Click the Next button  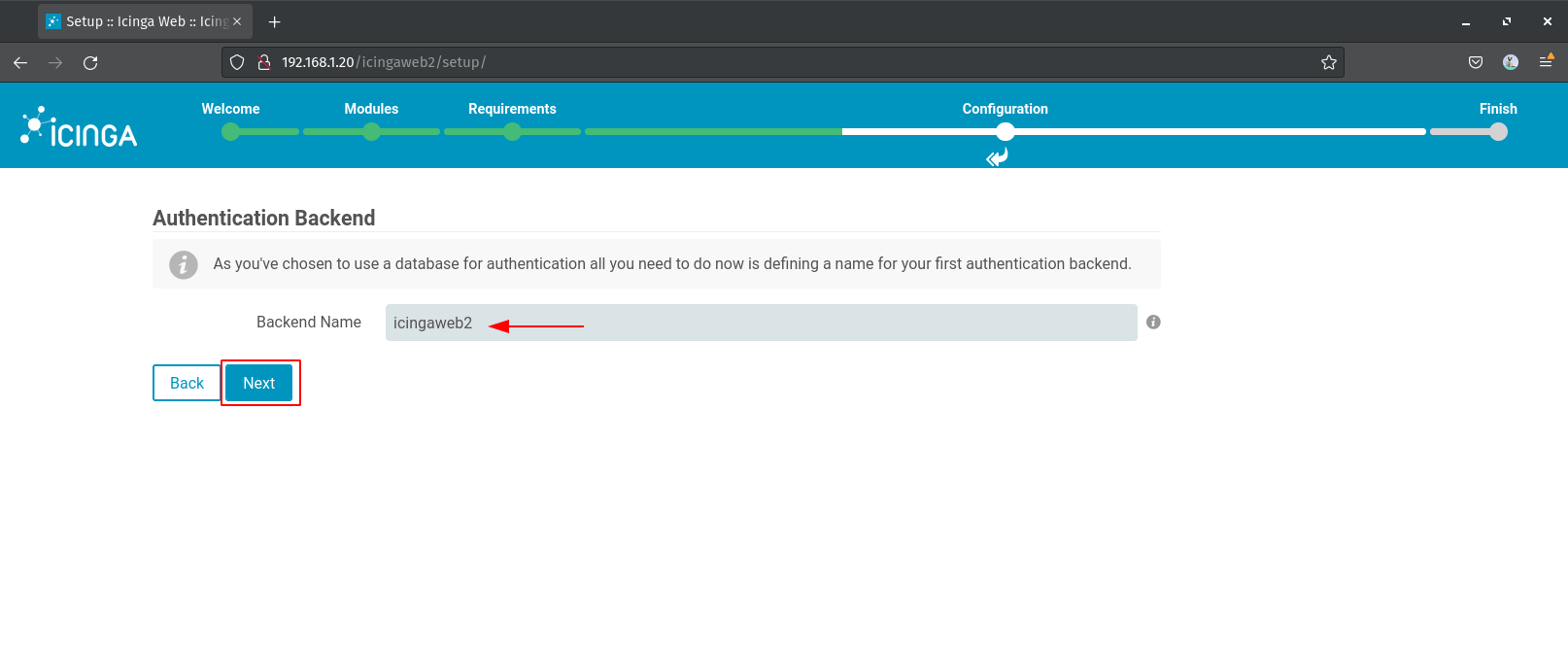click(x=258, y=383)
